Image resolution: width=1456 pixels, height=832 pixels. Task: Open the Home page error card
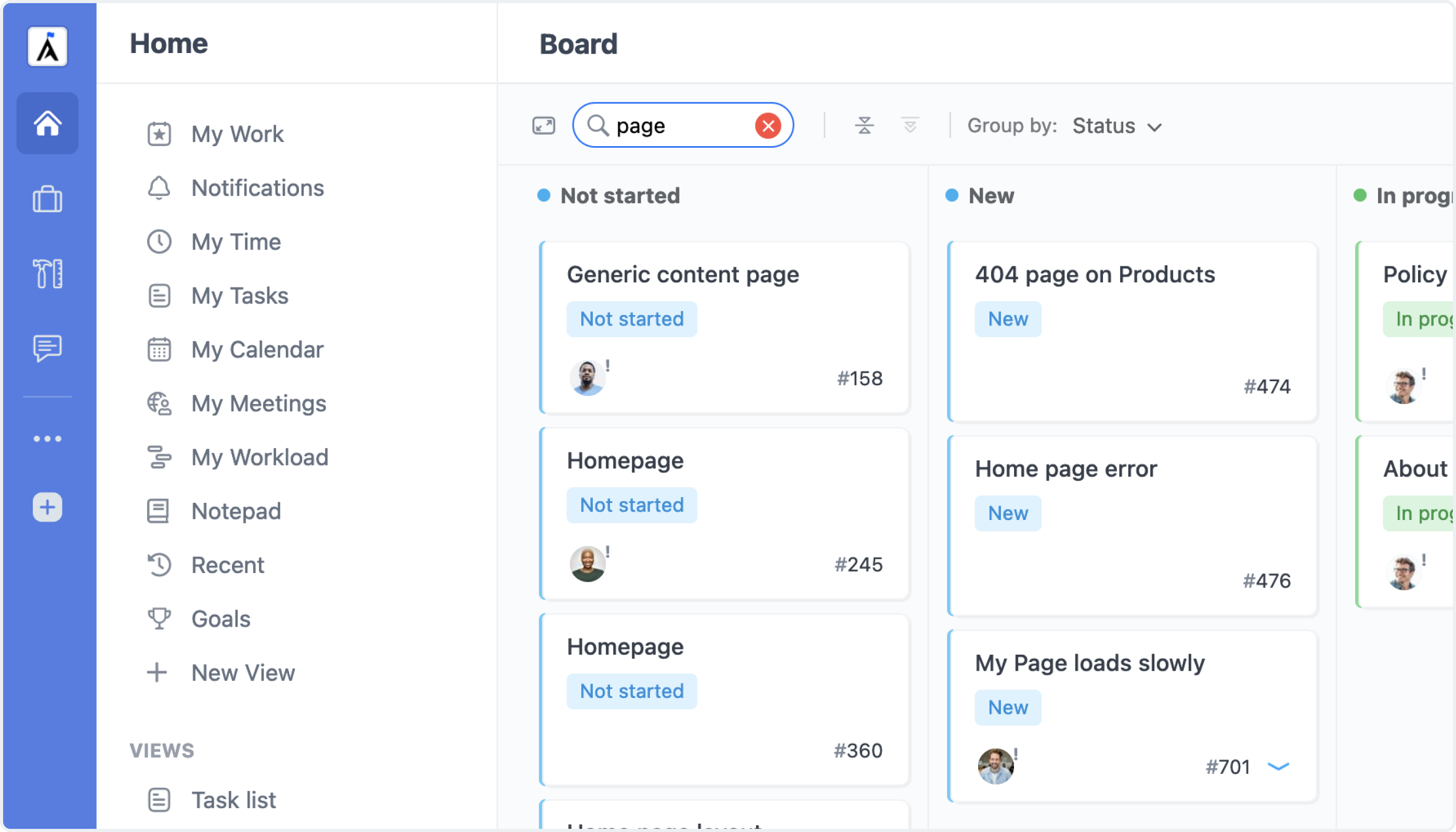1132,526
